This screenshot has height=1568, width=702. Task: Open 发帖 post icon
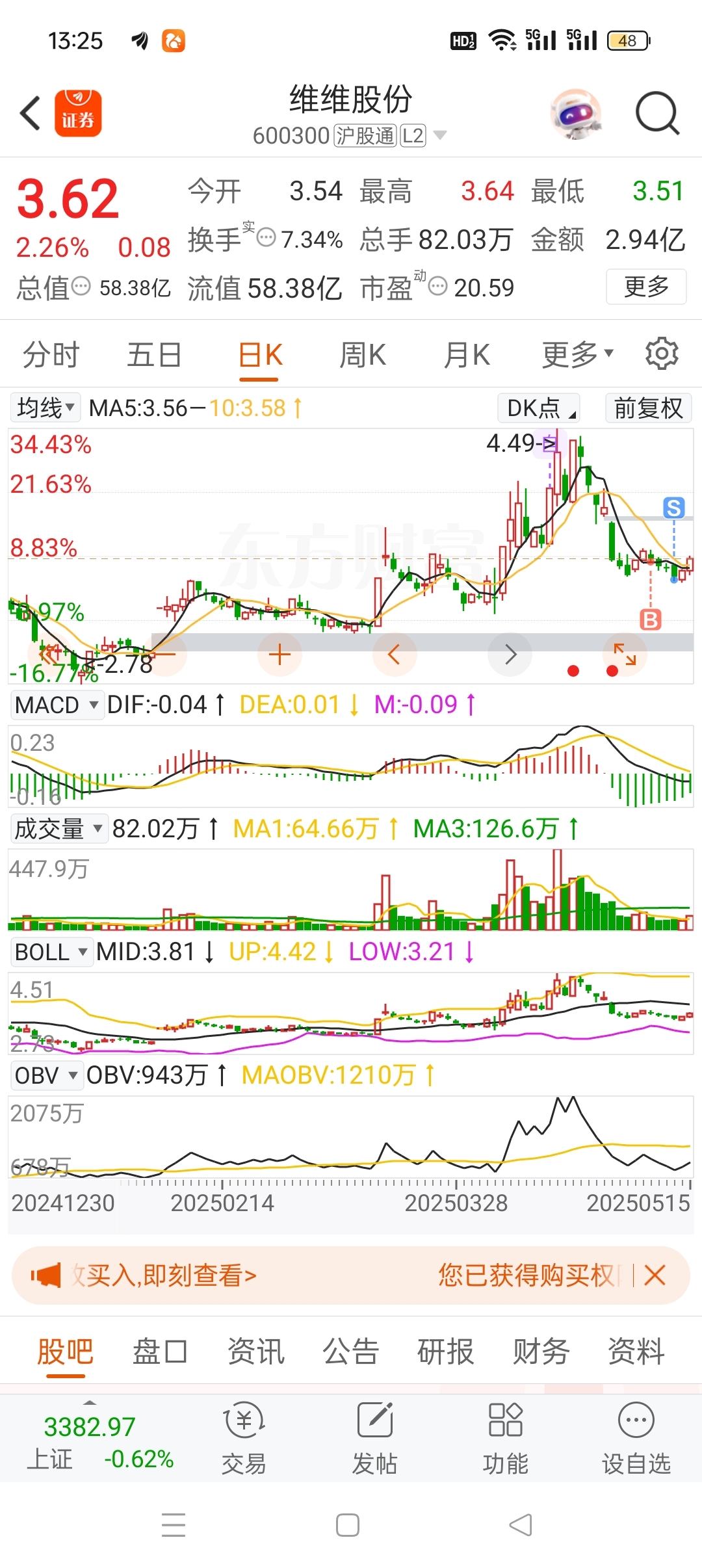(374, 1438)
